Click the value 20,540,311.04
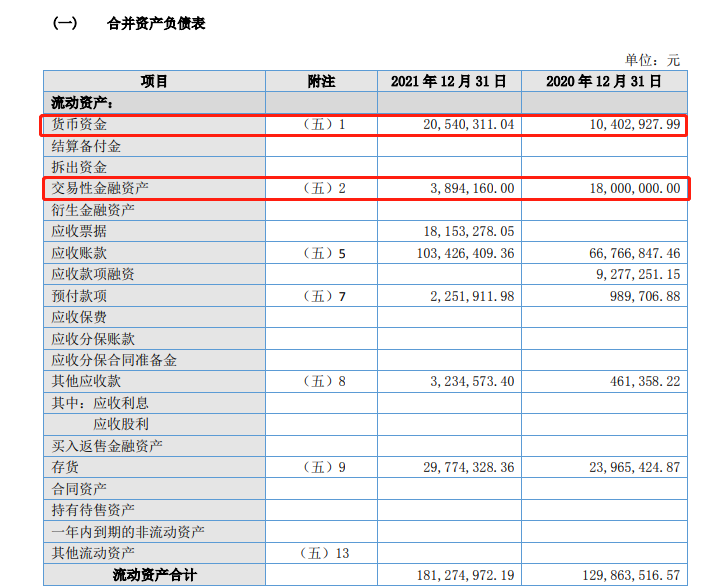This screenshot has width=724, height=586. coord(462,125)
